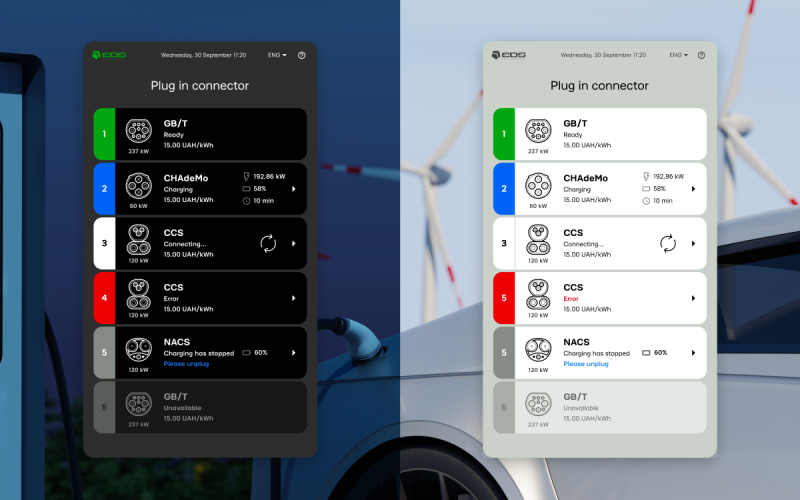The image size is (800, 500).
Task: Select NACS connector icon in light panel
Action: click(x=538, y=349)
